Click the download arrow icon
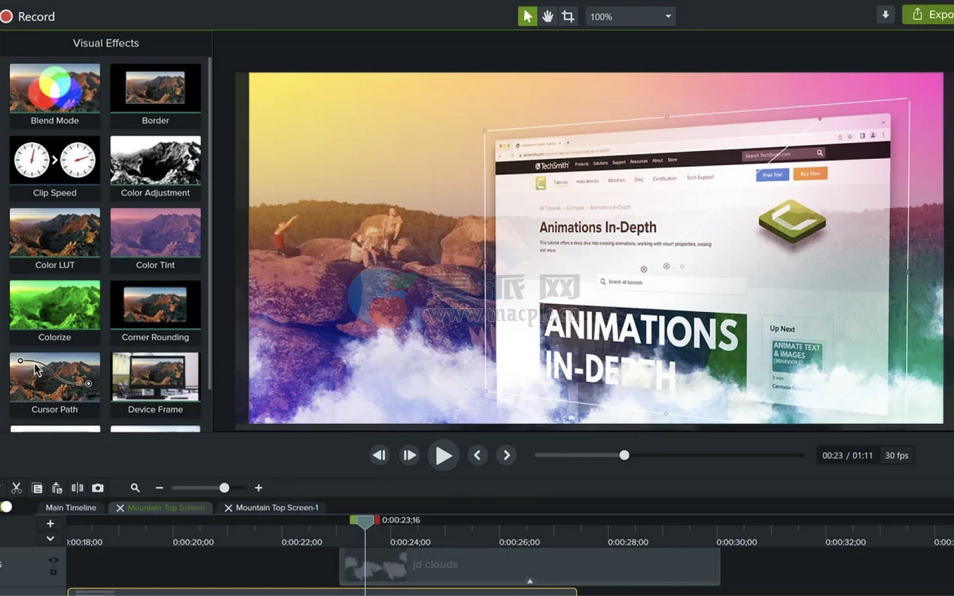The height and width of the screenshot is (596, 954). point(885,15)
